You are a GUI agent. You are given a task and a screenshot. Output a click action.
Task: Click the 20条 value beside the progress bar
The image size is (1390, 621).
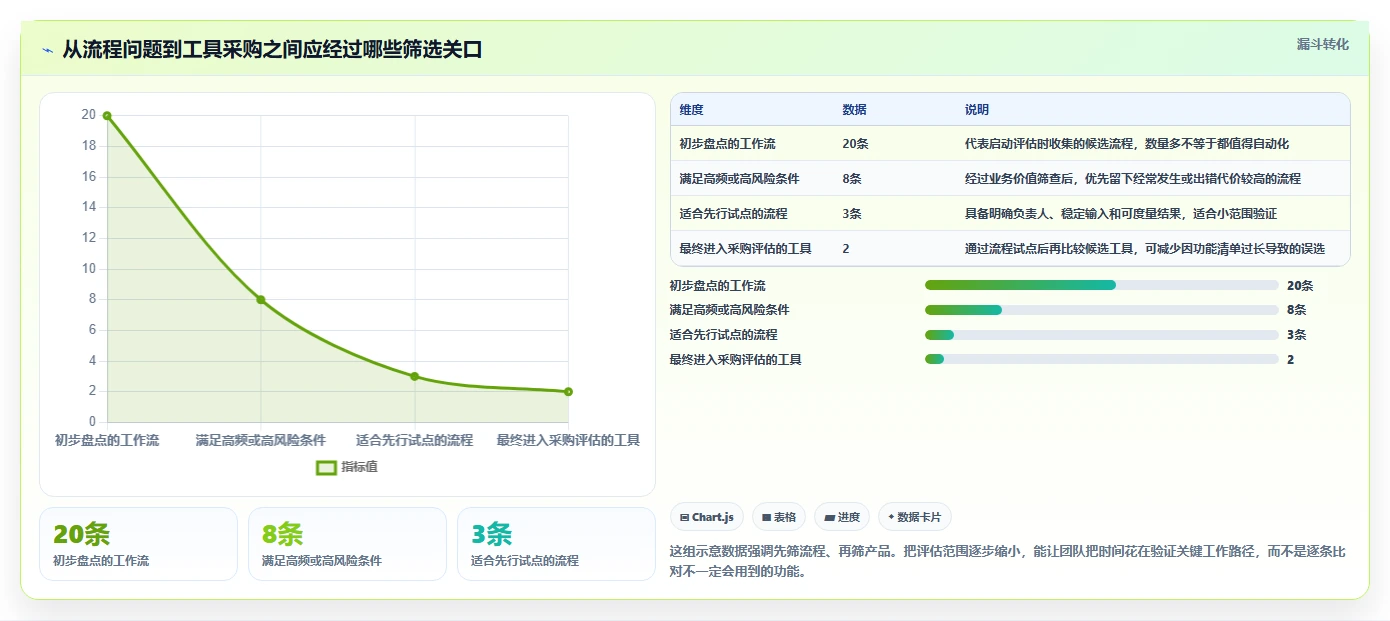click(x=1300, y=286)
